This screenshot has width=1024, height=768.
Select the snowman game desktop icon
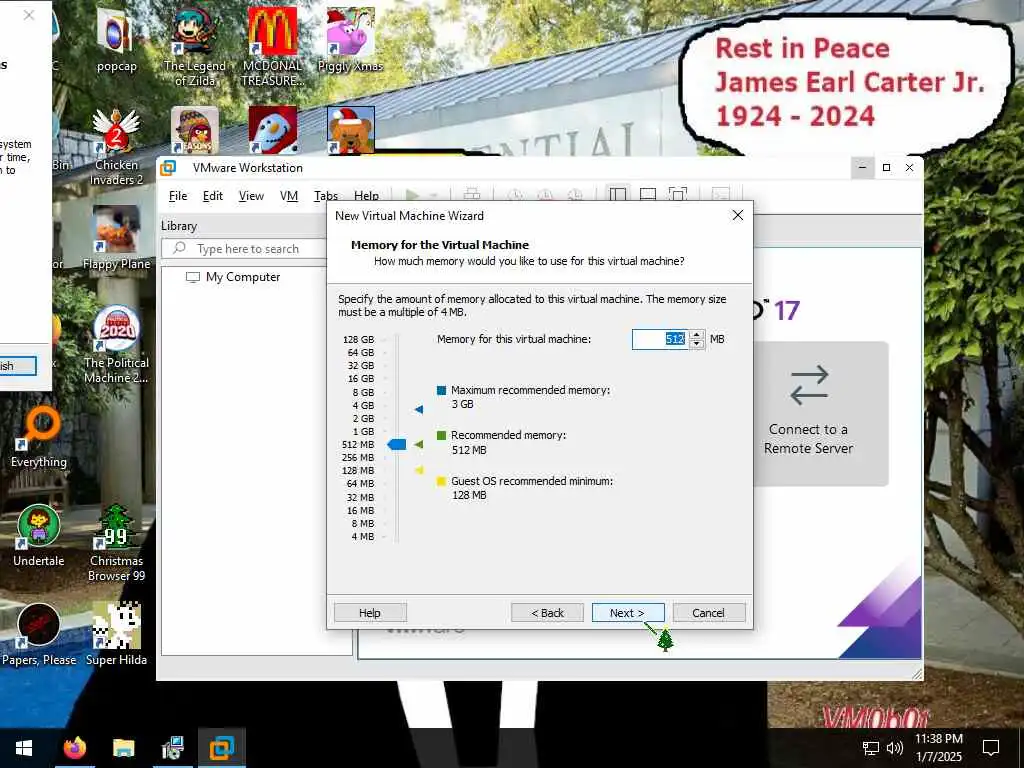(x=272, y=131)
